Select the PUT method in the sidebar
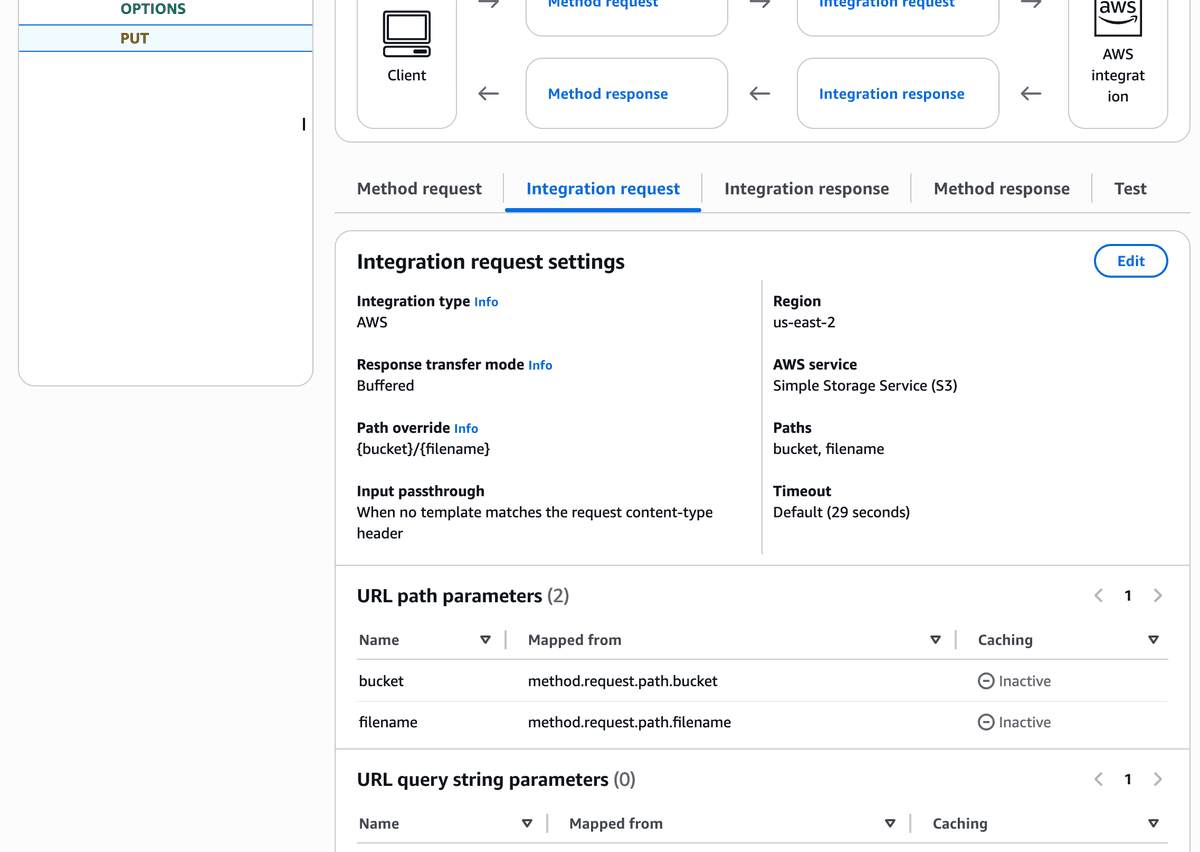 point(165,37)
